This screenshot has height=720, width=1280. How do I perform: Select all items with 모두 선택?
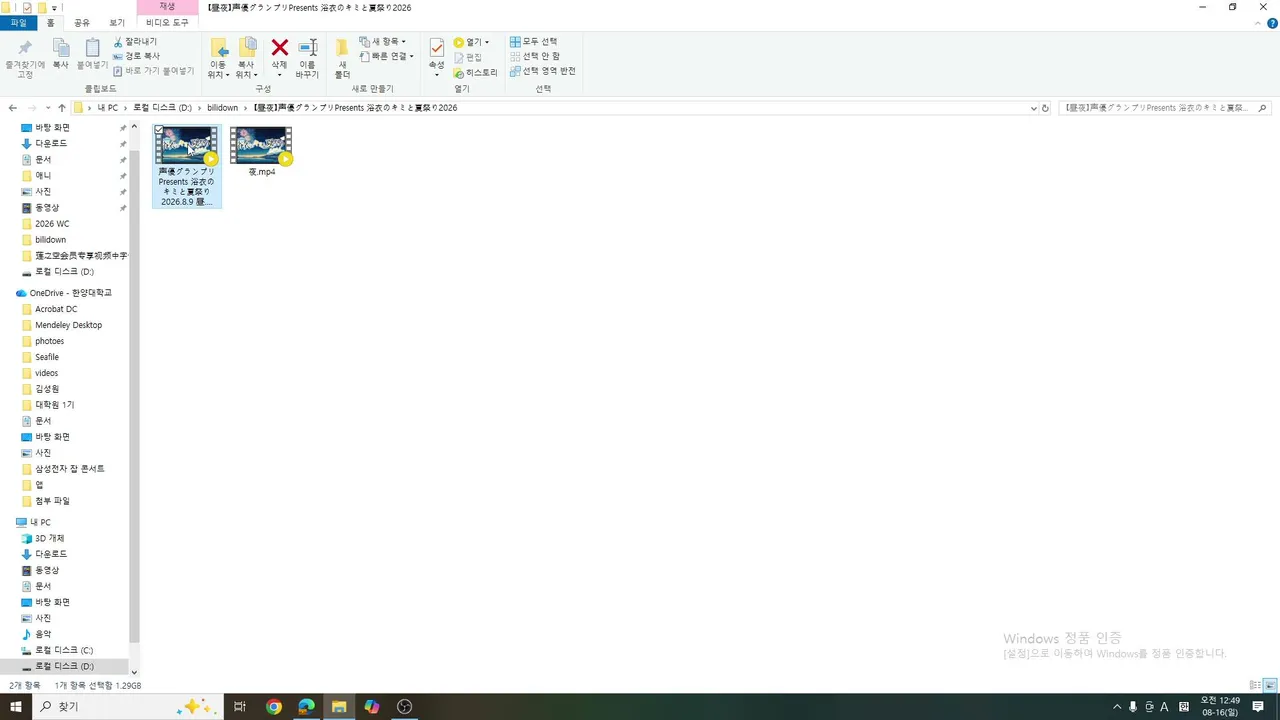pos(533,42)
